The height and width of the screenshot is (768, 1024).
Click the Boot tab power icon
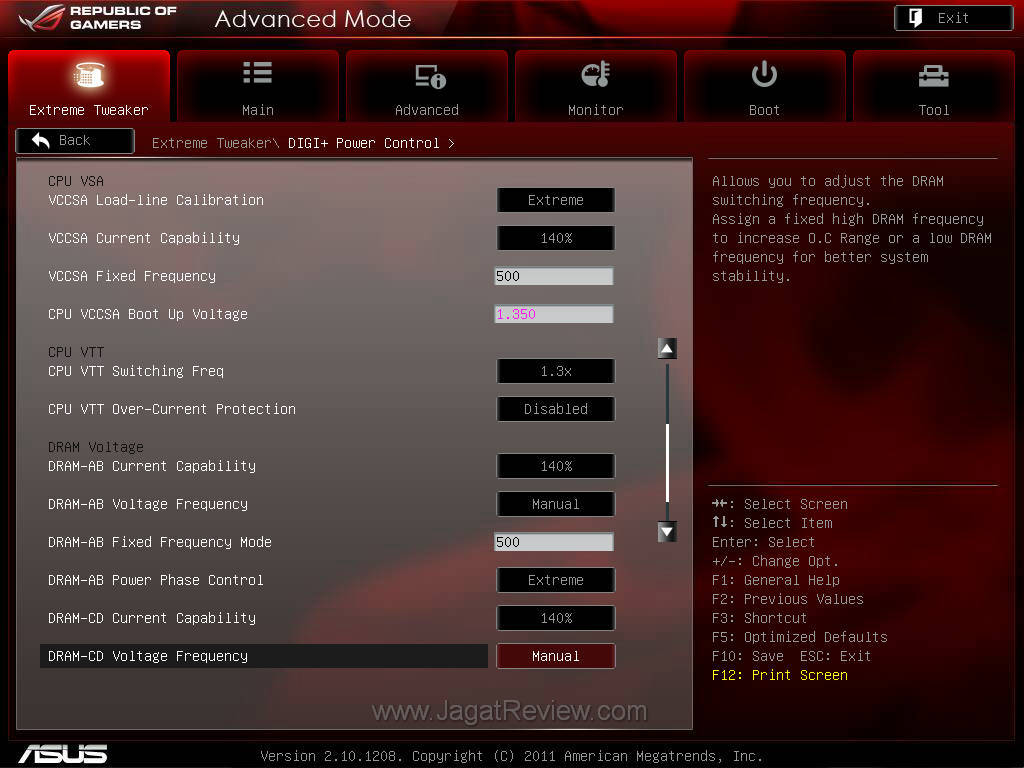click(765, 75)
